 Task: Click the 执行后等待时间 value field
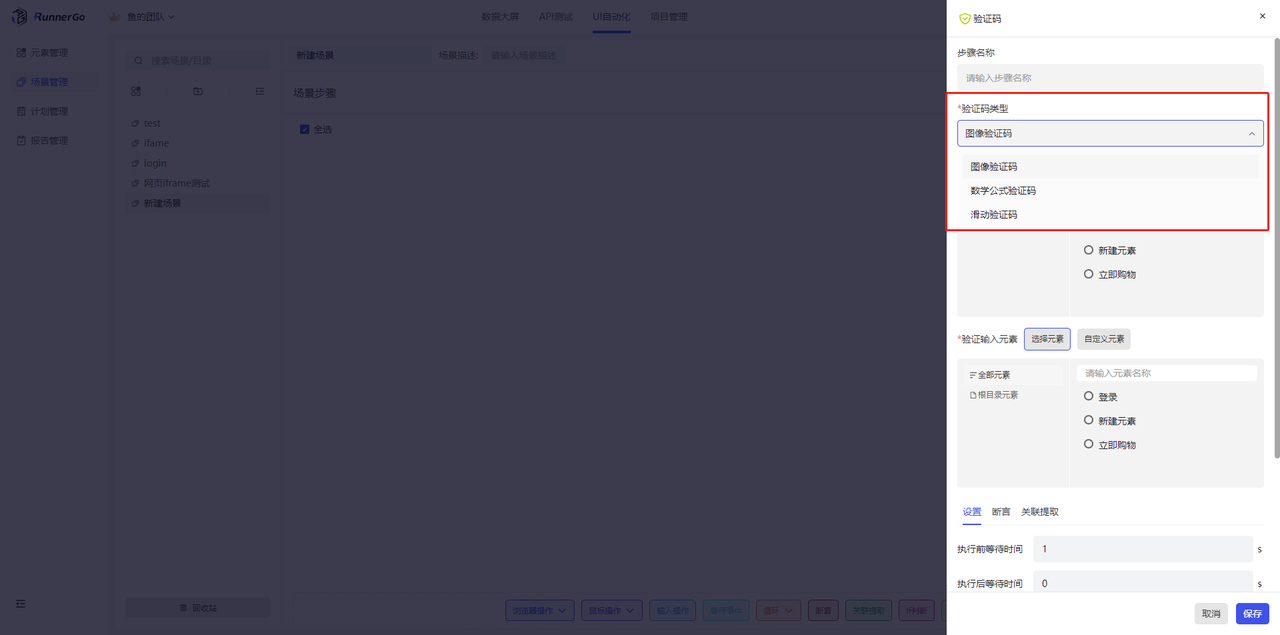pyautogui.click(x=1143, y=583)
